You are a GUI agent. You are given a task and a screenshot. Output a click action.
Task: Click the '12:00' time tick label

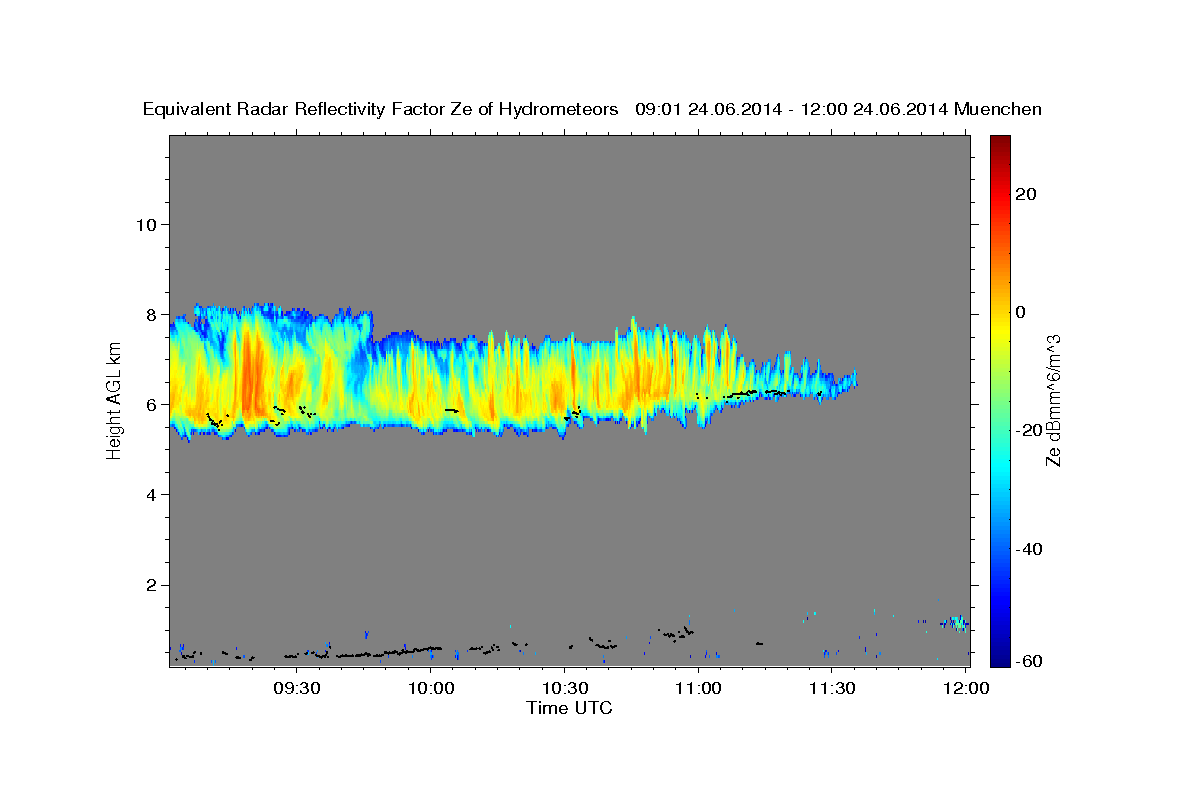point(967,688)
